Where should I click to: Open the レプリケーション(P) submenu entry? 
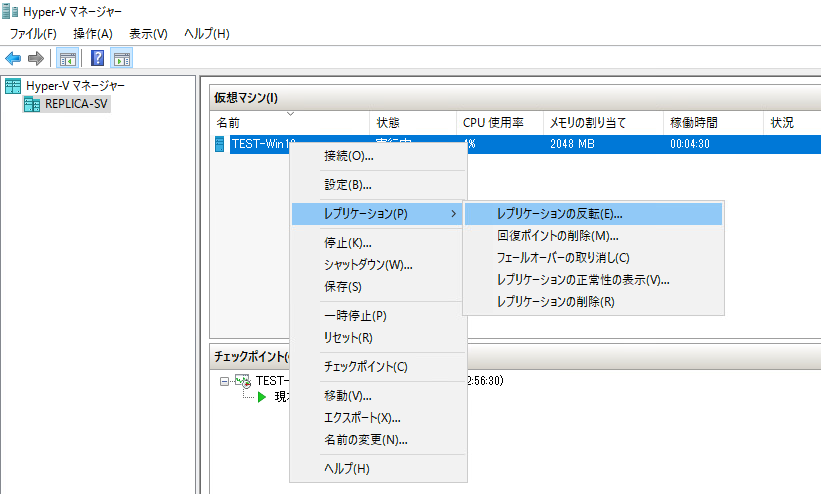coord(377,214)
